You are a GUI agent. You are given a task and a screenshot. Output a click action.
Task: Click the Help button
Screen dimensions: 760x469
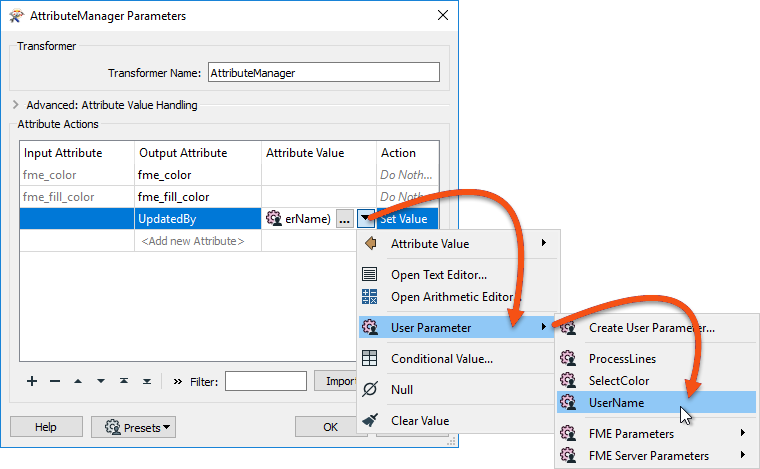[45, 427]
